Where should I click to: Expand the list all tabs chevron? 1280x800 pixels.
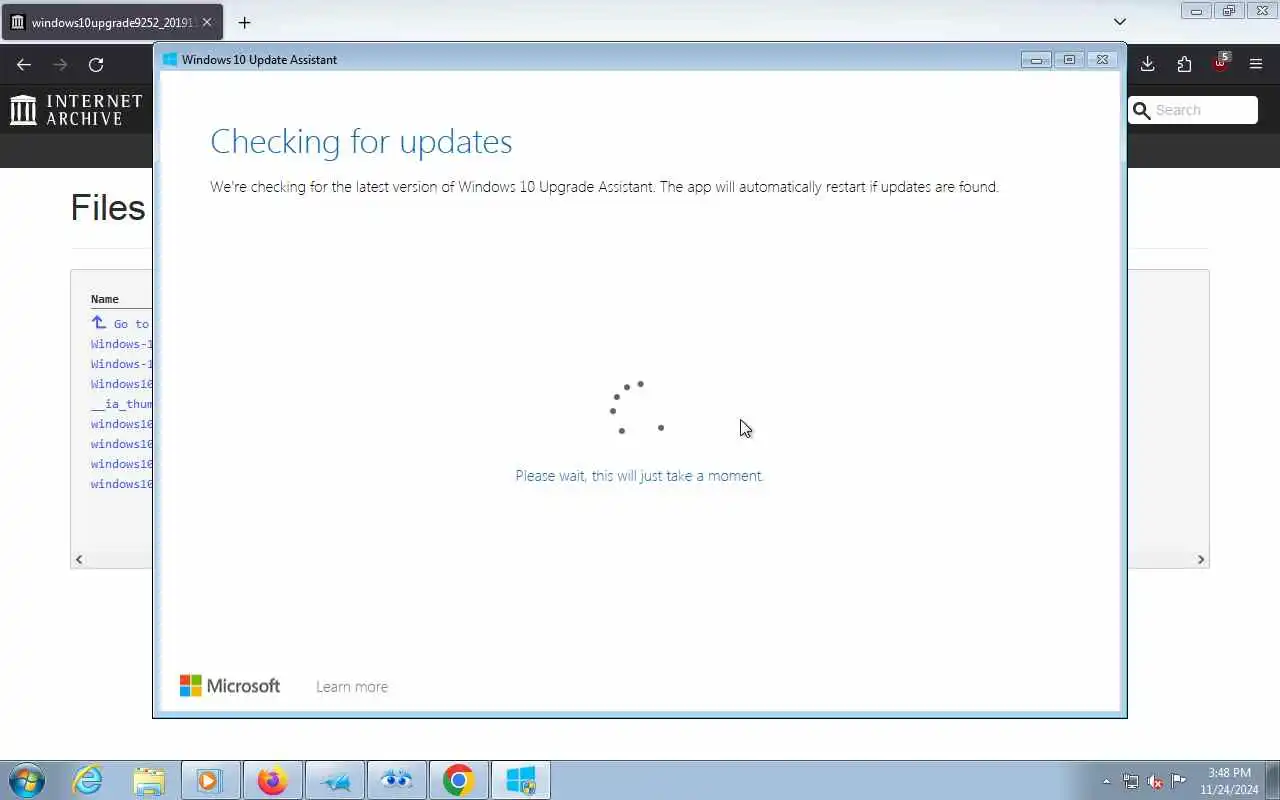1120,21
